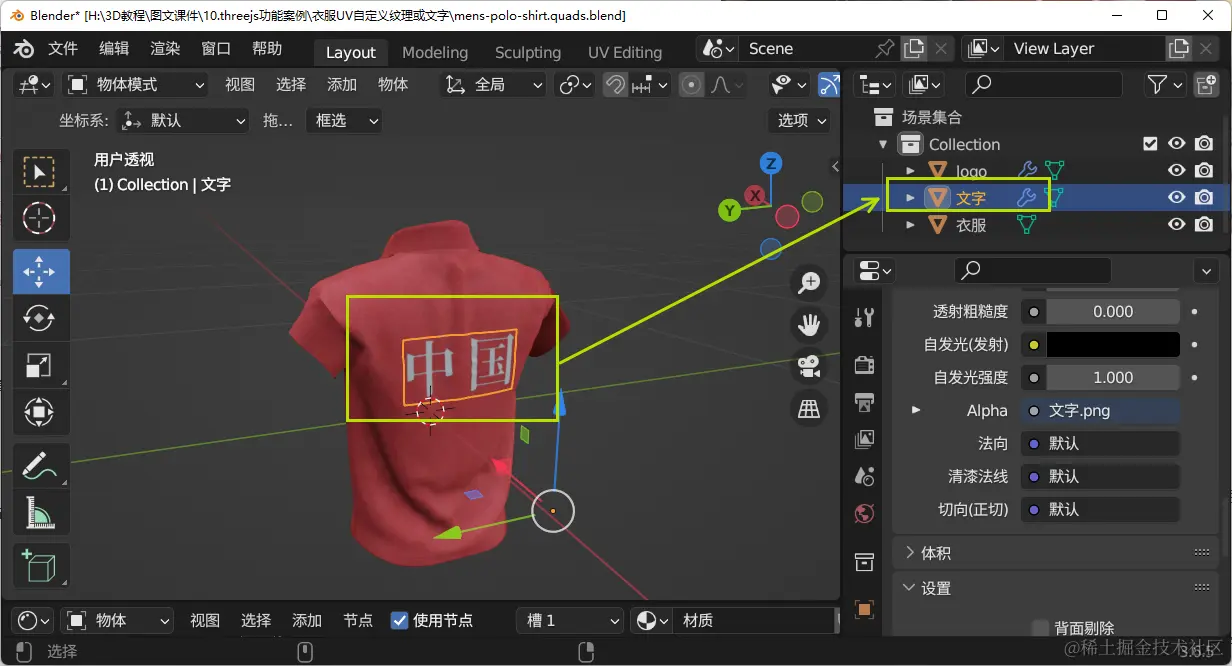Hide the 衣服 object in viewport
This screenshot has width=1232, height=666.
click(x=1177, y=225)
